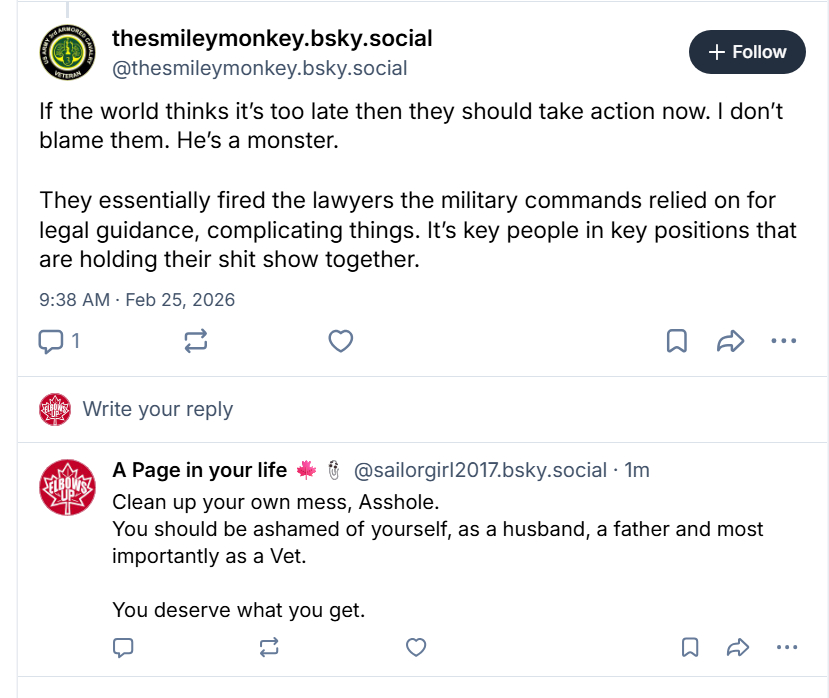829x698 pixels.
Task: Reply to thesmileymonkey's main post
Action: (51, 341)
